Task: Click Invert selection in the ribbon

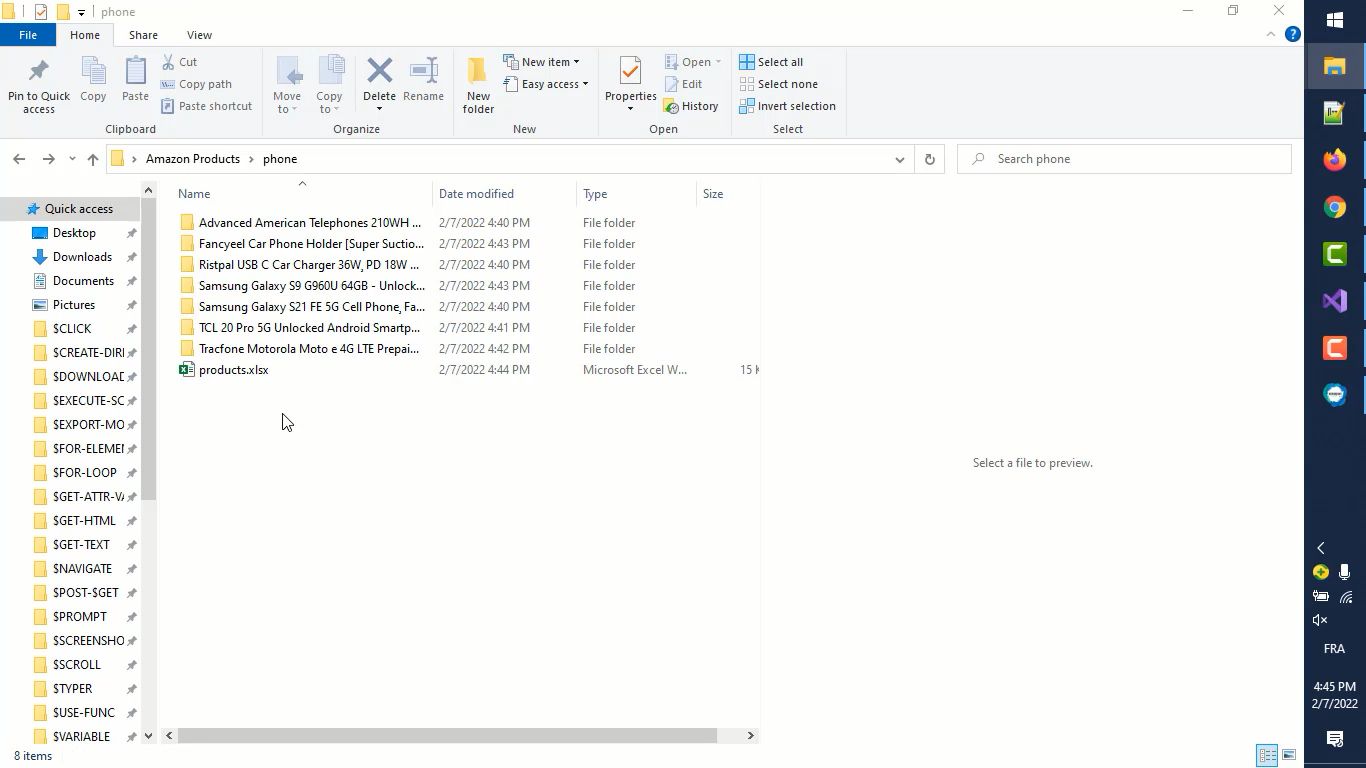Action: [x=787, y=106]
